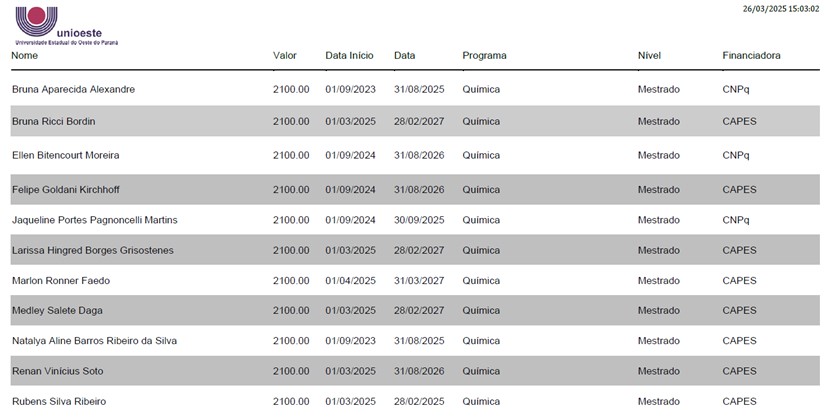
Task: Click Medley Salete Daga name
Action: 57,311
